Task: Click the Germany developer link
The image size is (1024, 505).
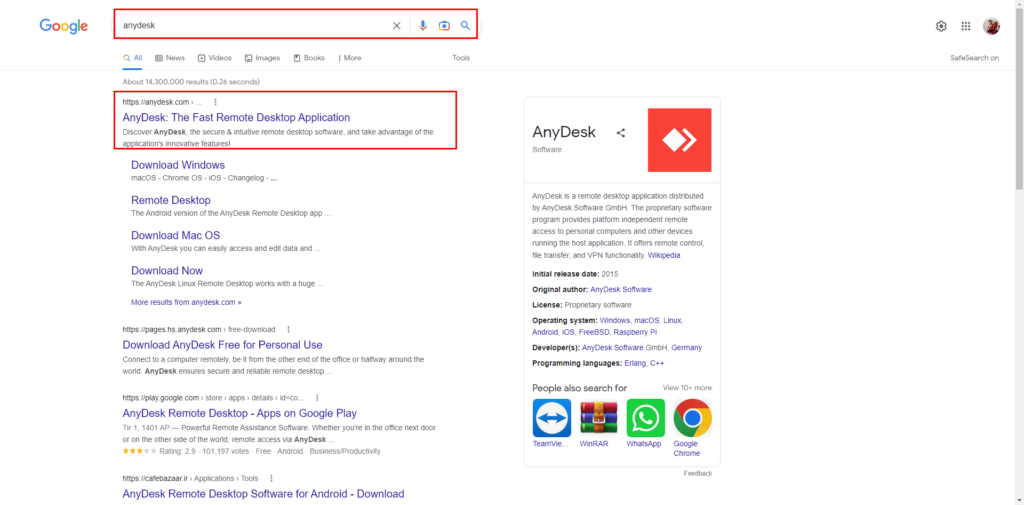Action: point(686,348)
